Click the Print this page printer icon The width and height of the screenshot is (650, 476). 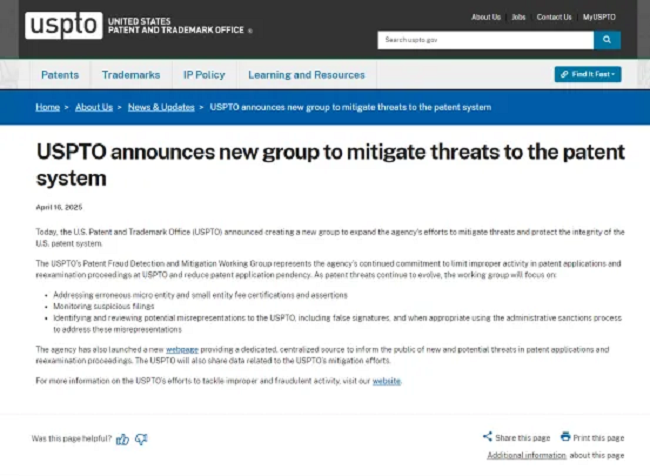tap(565, 437)
